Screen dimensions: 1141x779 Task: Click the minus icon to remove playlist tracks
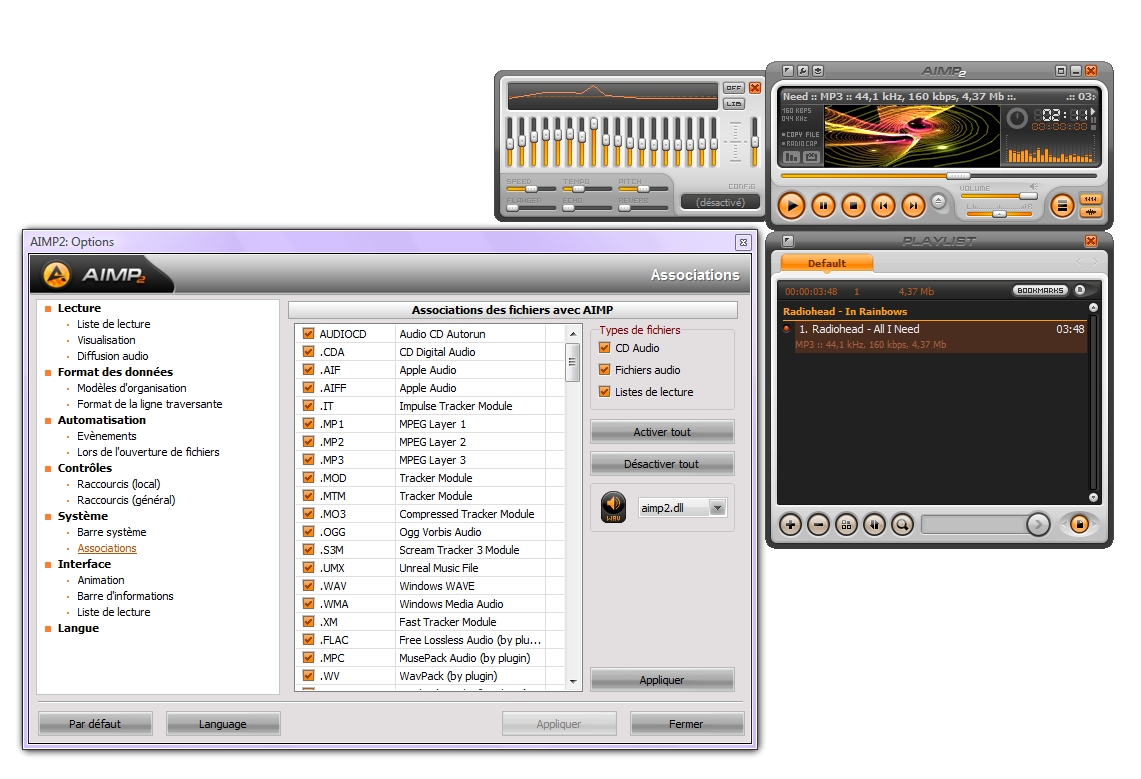tap(818, 524)
